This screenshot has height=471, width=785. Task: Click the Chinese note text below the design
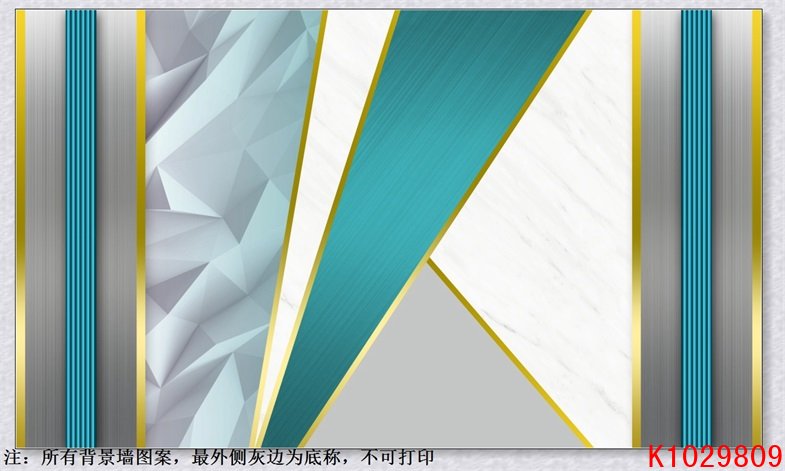pyautogui.click(x=218, y=457)
